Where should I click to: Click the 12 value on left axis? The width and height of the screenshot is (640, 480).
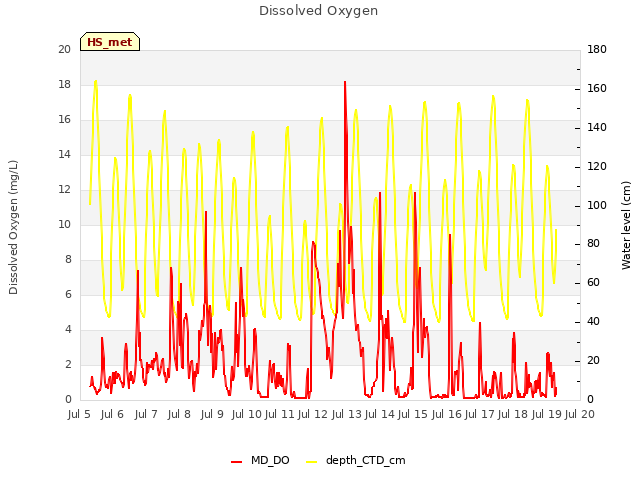64,189
